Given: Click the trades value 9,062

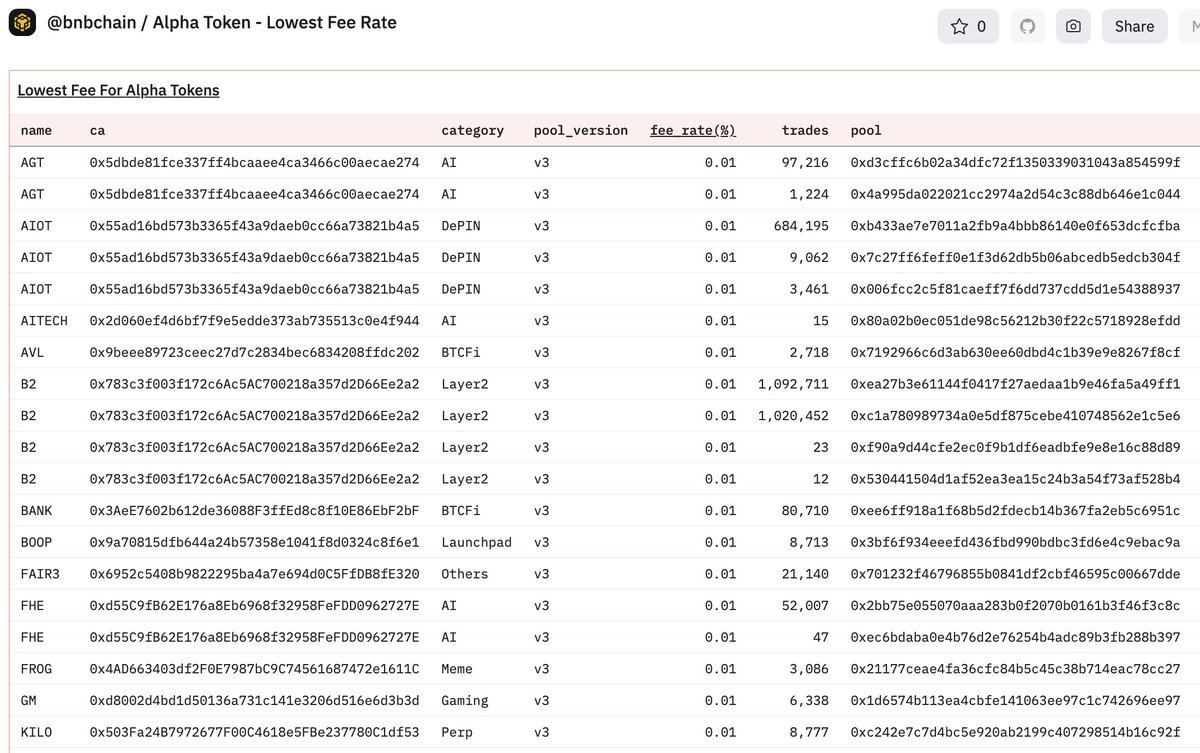Looking at the screenshot, I should [x=809, y=257].
